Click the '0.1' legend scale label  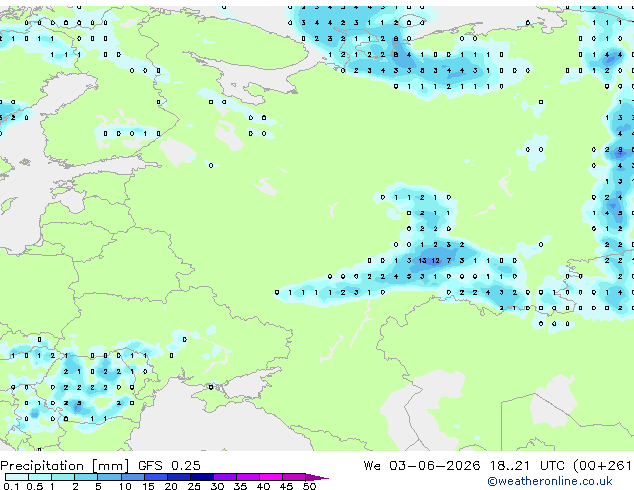pos(11,486)
